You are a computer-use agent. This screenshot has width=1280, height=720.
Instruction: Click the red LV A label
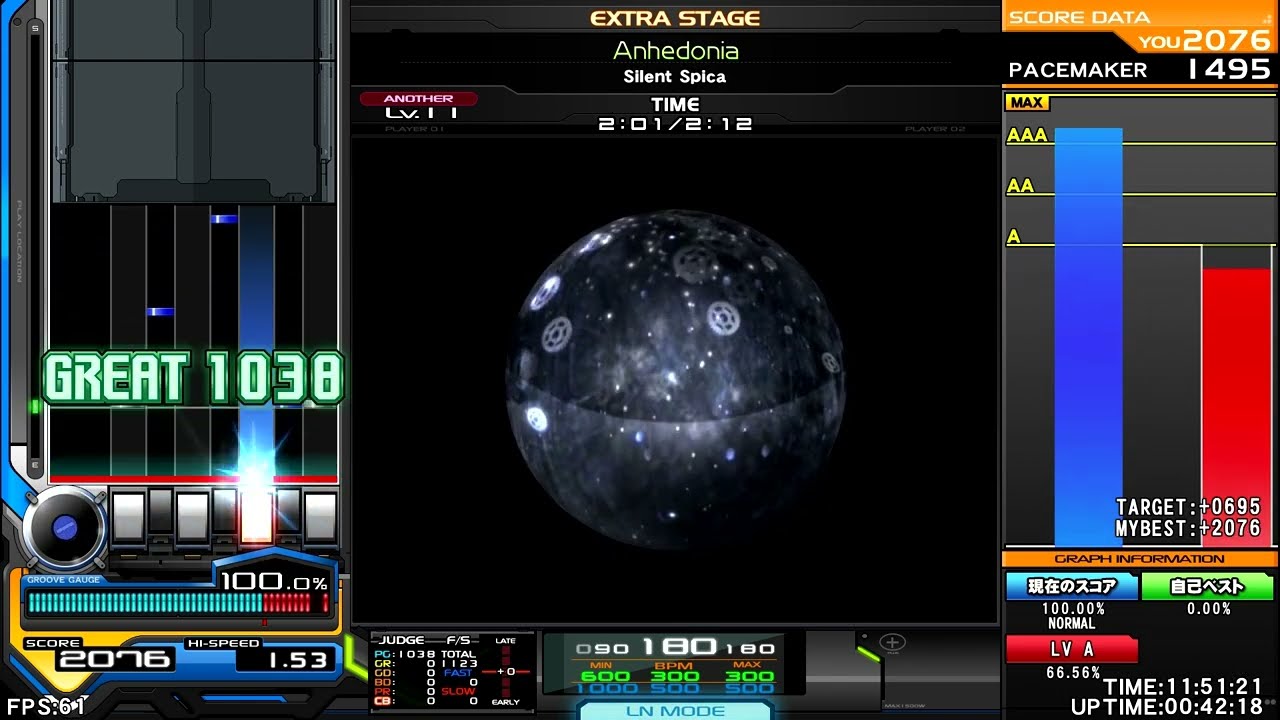tap(1072, 649)
